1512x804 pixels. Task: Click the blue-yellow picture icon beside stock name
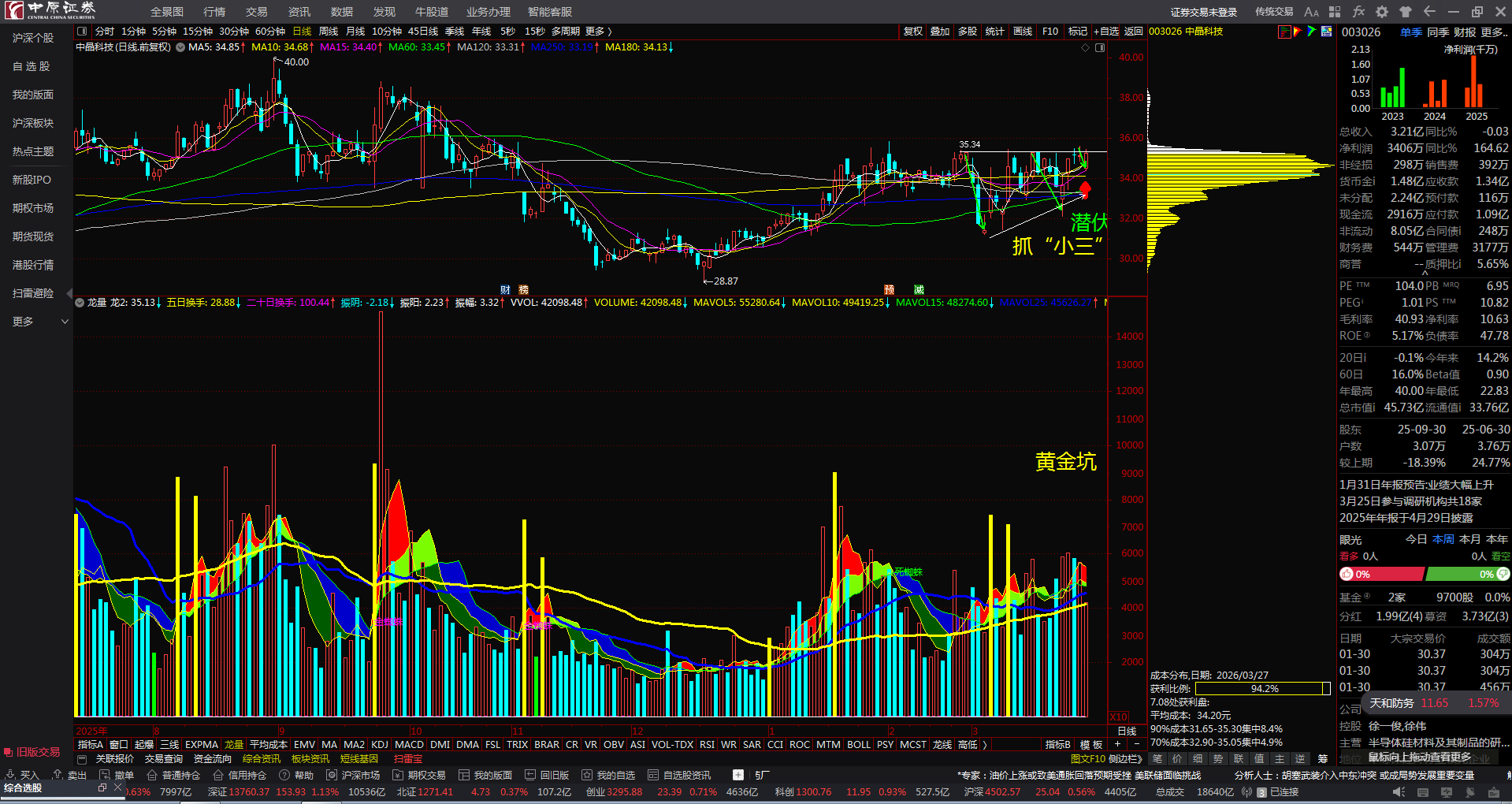tap(1327, 32)
